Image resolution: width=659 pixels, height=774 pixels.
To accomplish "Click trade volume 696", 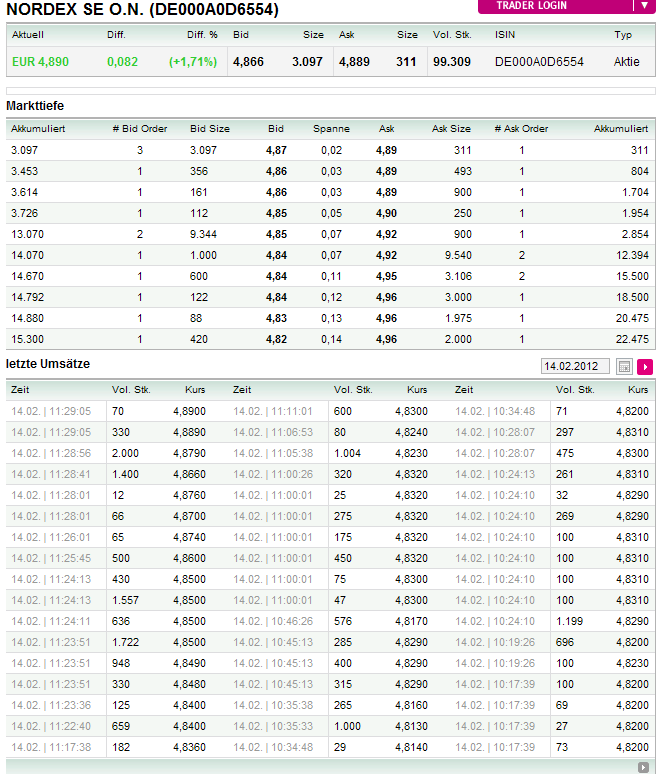I will click(x=565, y=643).
